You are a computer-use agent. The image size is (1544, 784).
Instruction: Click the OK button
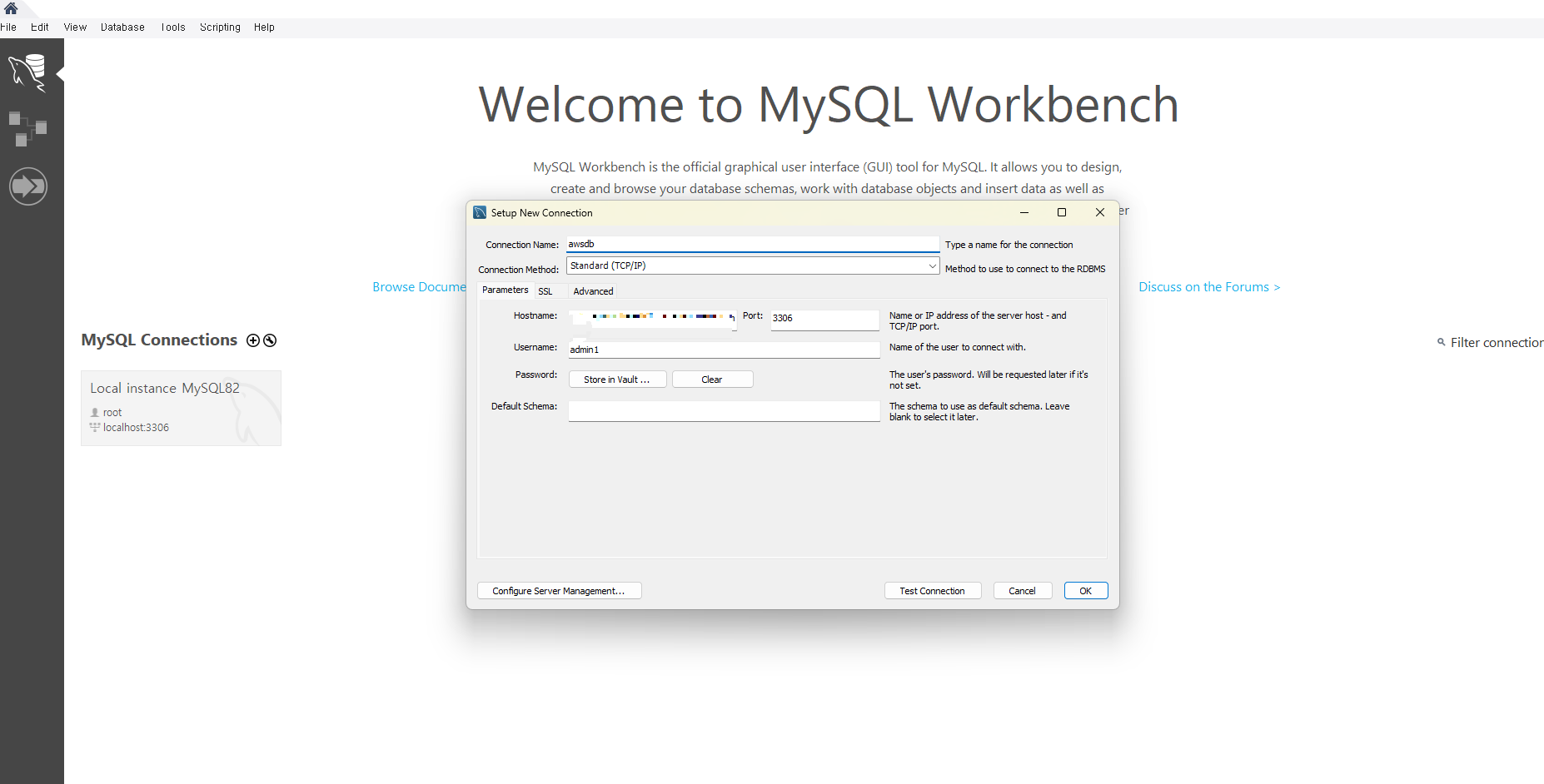coord(1085,591)
